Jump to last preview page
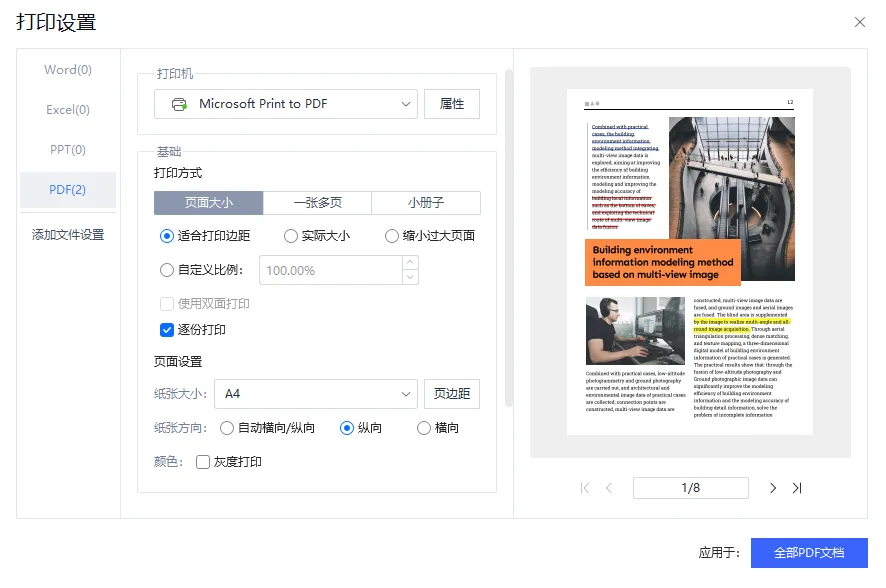Viewport: 886px width, 588px height. [x=797, y=488]
